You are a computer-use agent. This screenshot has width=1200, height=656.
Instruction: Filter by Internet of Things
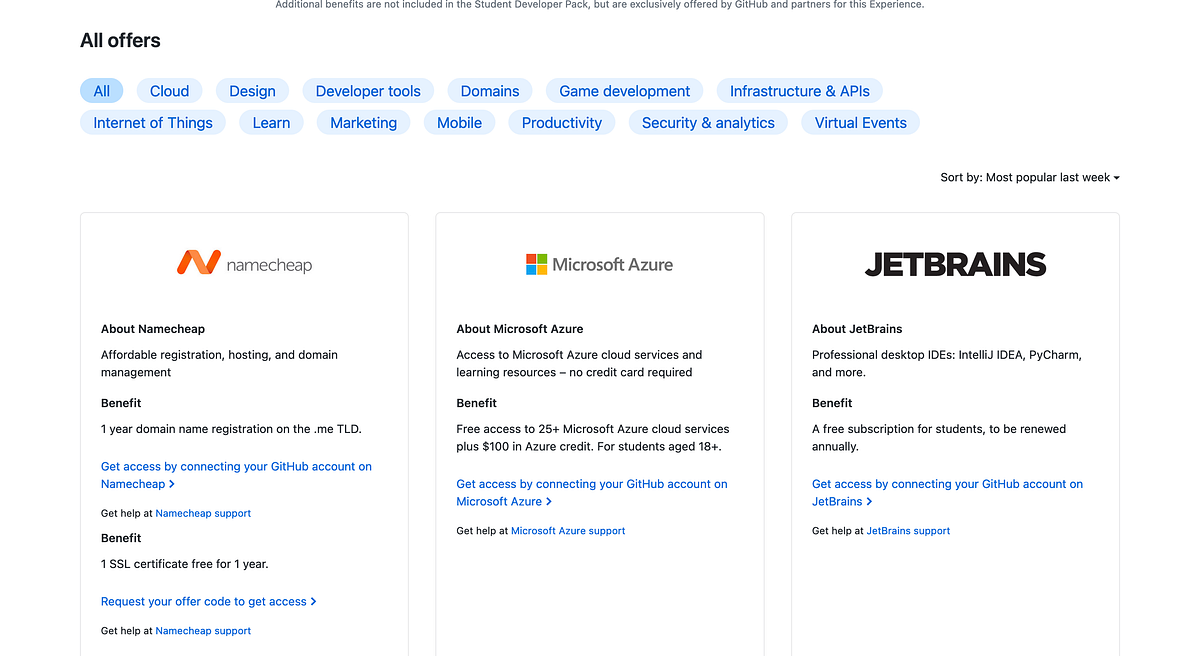click(x=153, y=123)
